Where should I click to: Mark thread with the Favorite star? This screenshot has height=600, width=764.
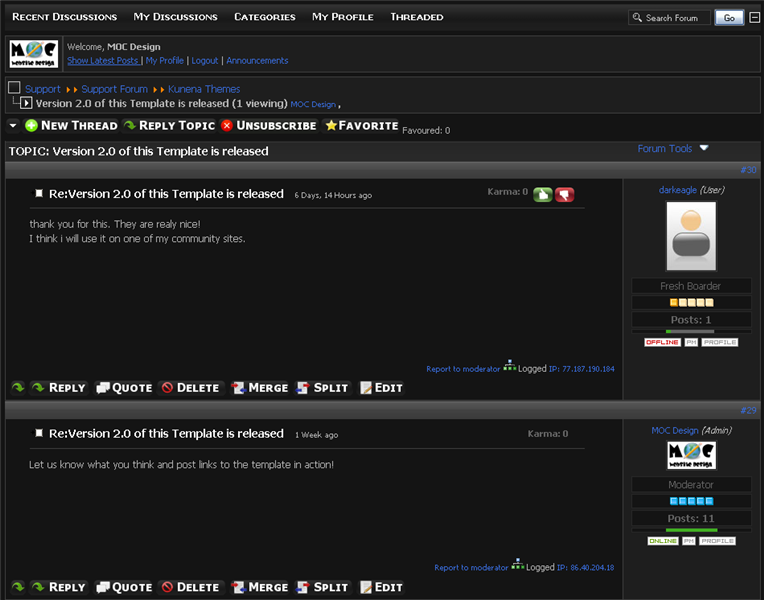click(x=331, y=125)
